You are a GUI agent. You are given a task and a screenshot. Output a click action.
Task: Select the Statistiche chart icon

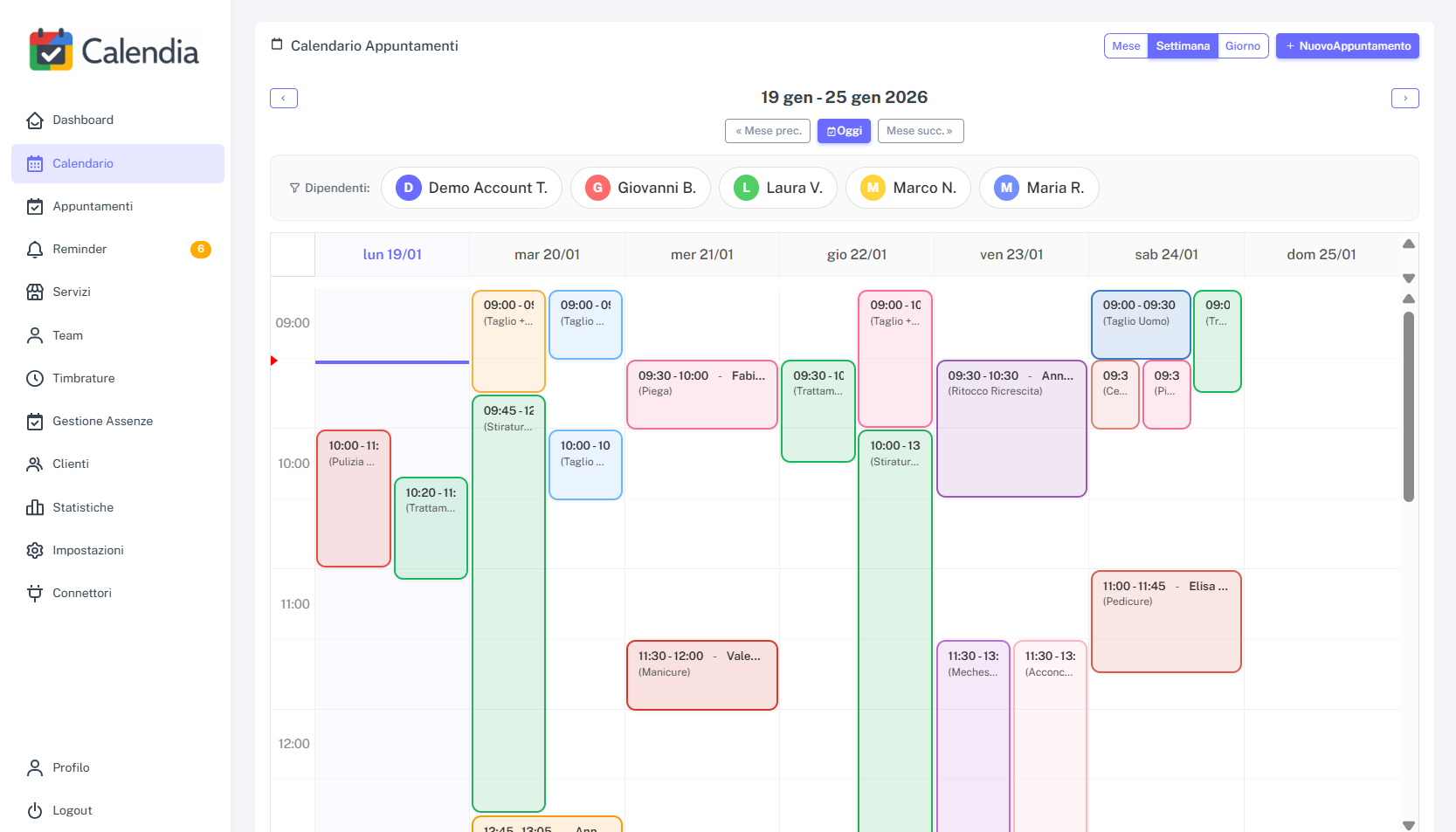(35, 507)
